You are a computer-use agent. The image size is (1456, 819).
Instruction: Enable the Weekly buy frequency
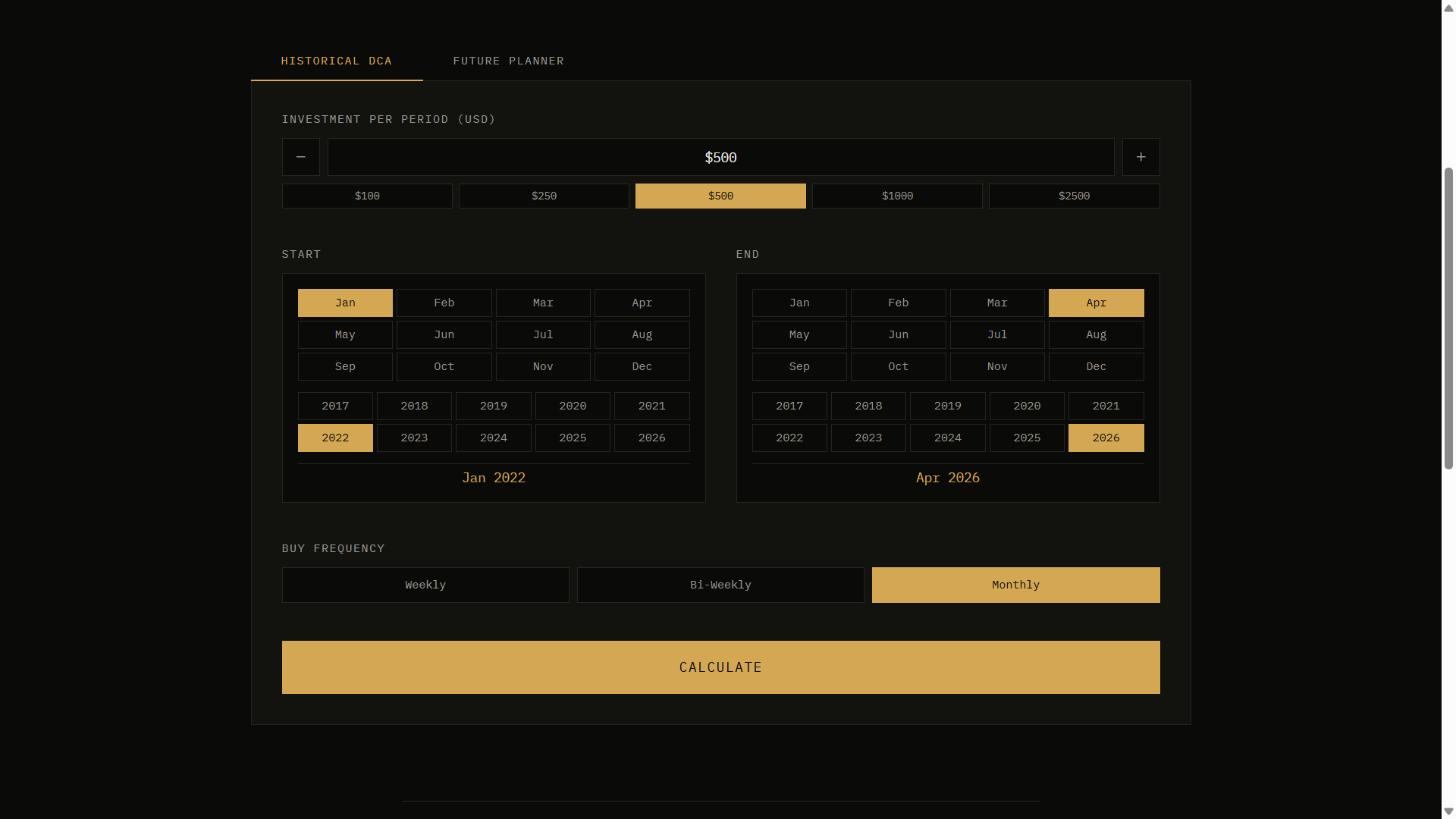425,585
